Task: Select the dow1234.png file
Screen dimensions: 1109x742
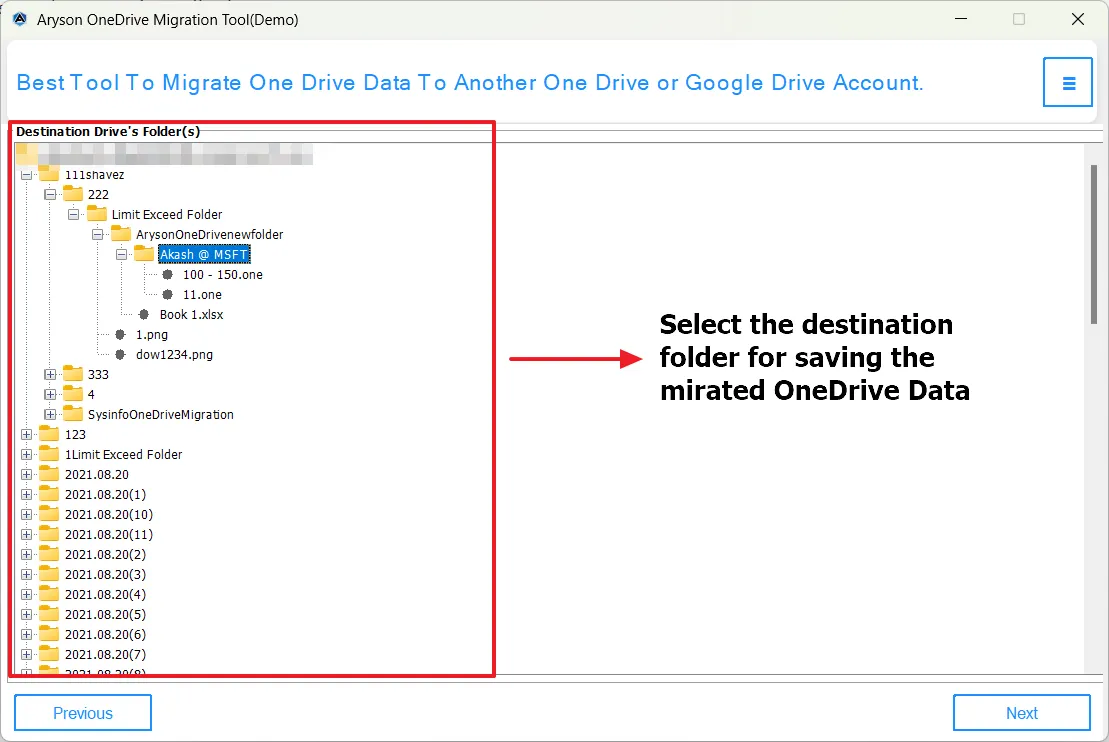Action: point(174,354)
